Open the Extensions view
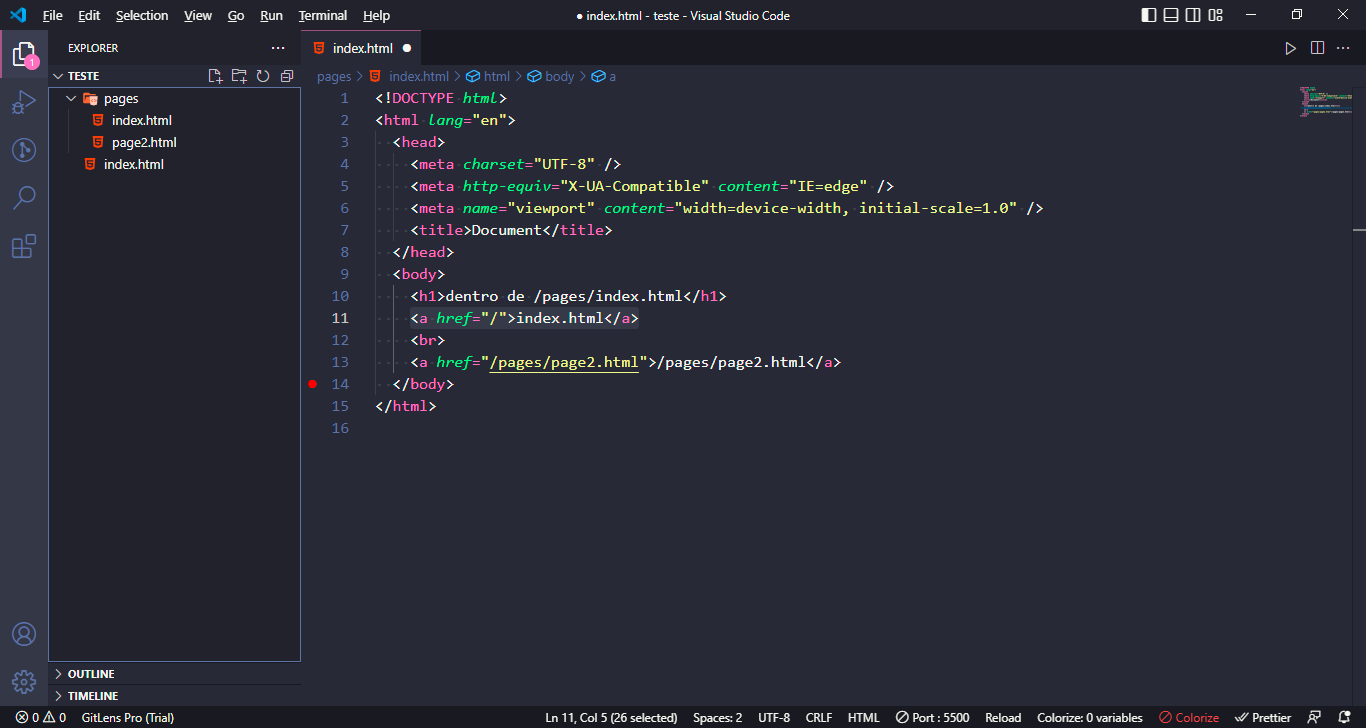1366x728 pixels. point(24,246)
